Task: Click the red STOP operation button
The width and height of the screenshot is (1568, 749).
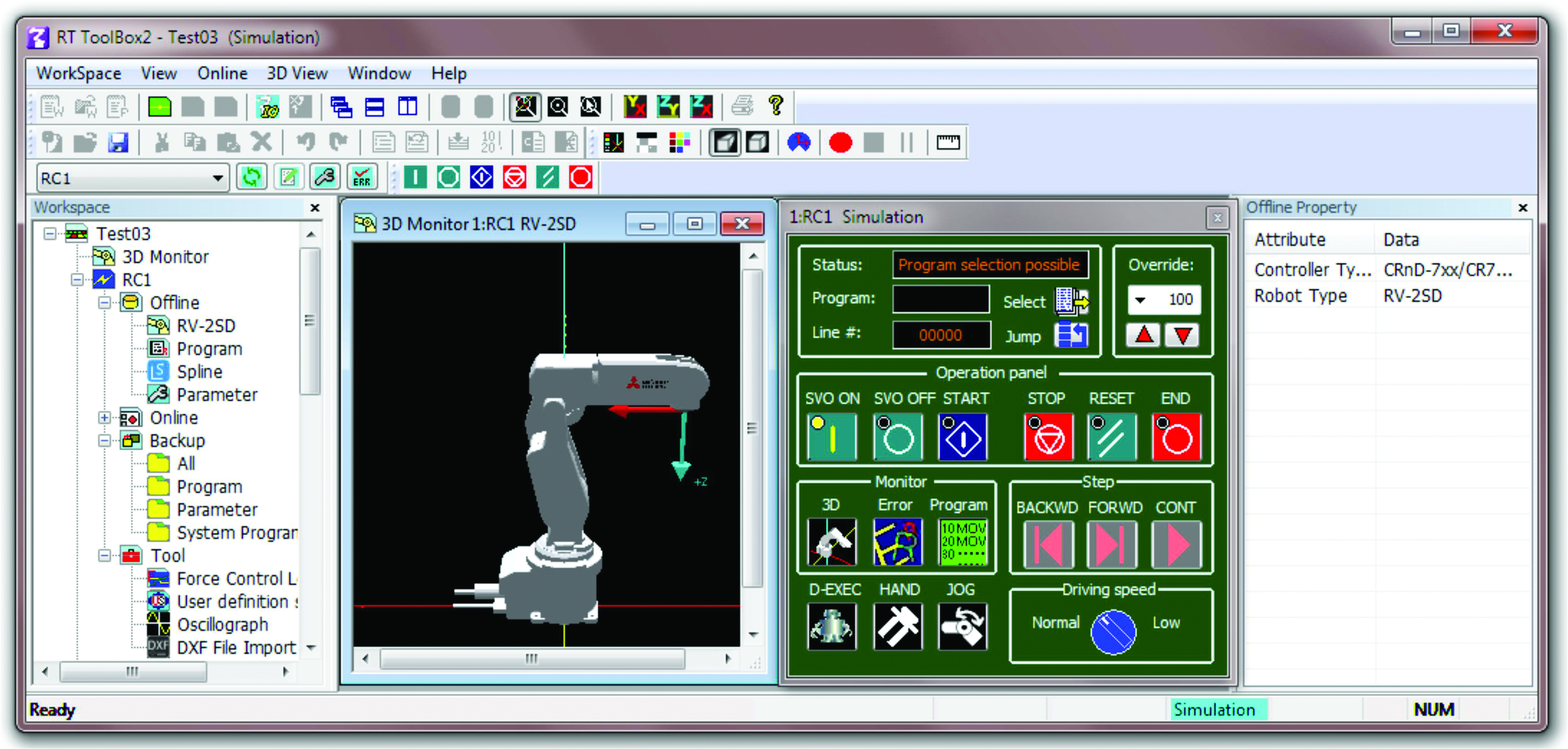Action: [x=1048, y=437]
